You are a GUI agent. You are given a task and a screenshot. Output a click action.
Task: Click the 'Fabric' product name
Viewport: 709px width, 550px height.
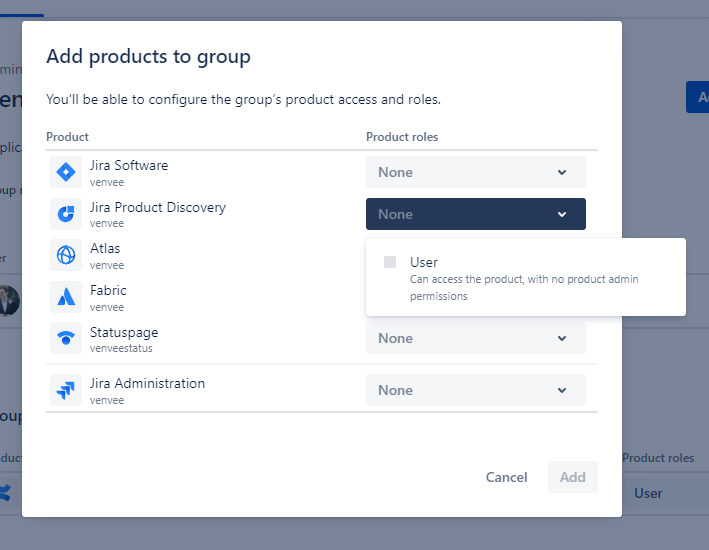(x=108, y=290)
